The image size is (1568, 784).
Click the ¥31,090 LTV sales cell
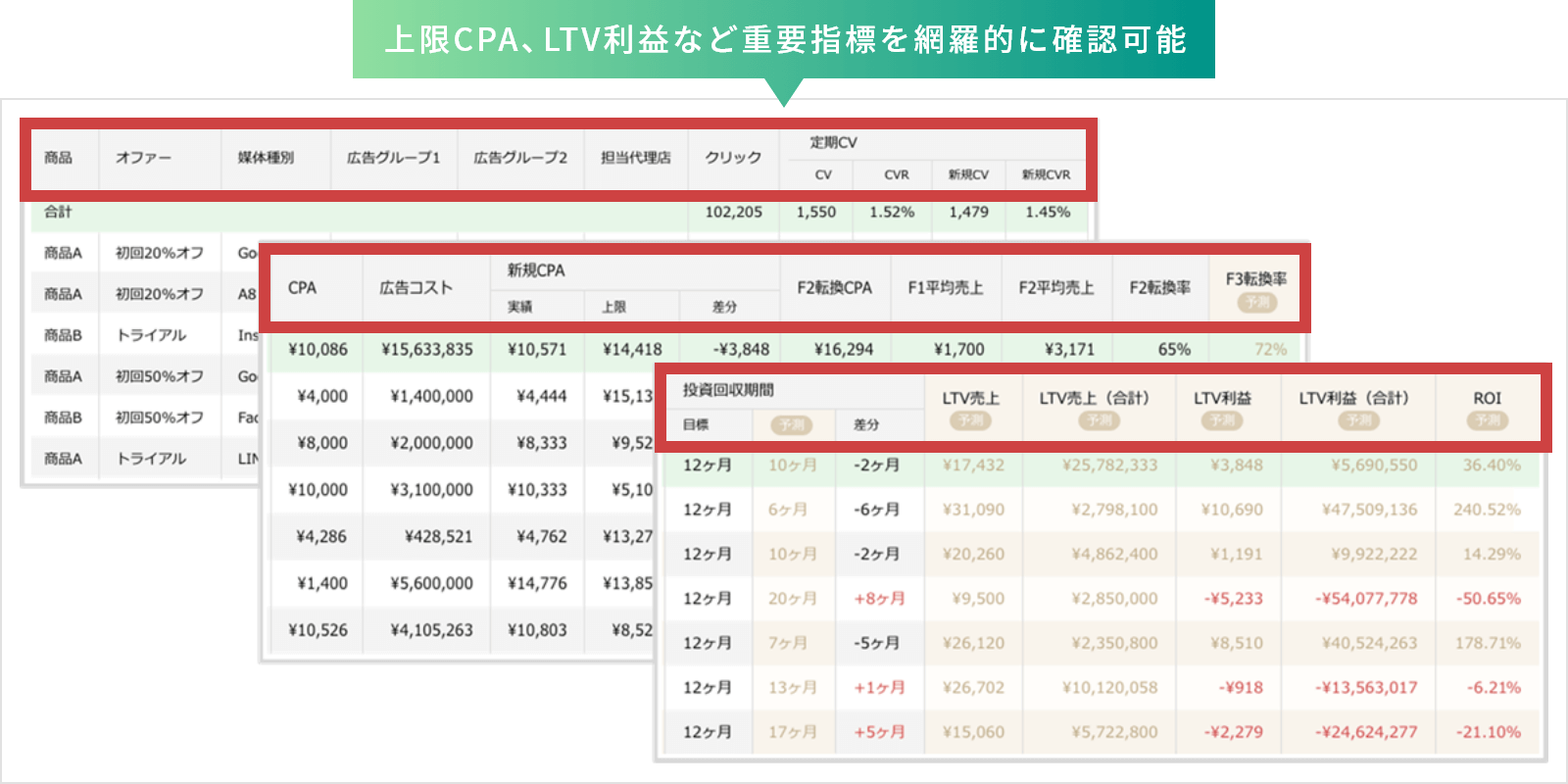click(973, 510)
